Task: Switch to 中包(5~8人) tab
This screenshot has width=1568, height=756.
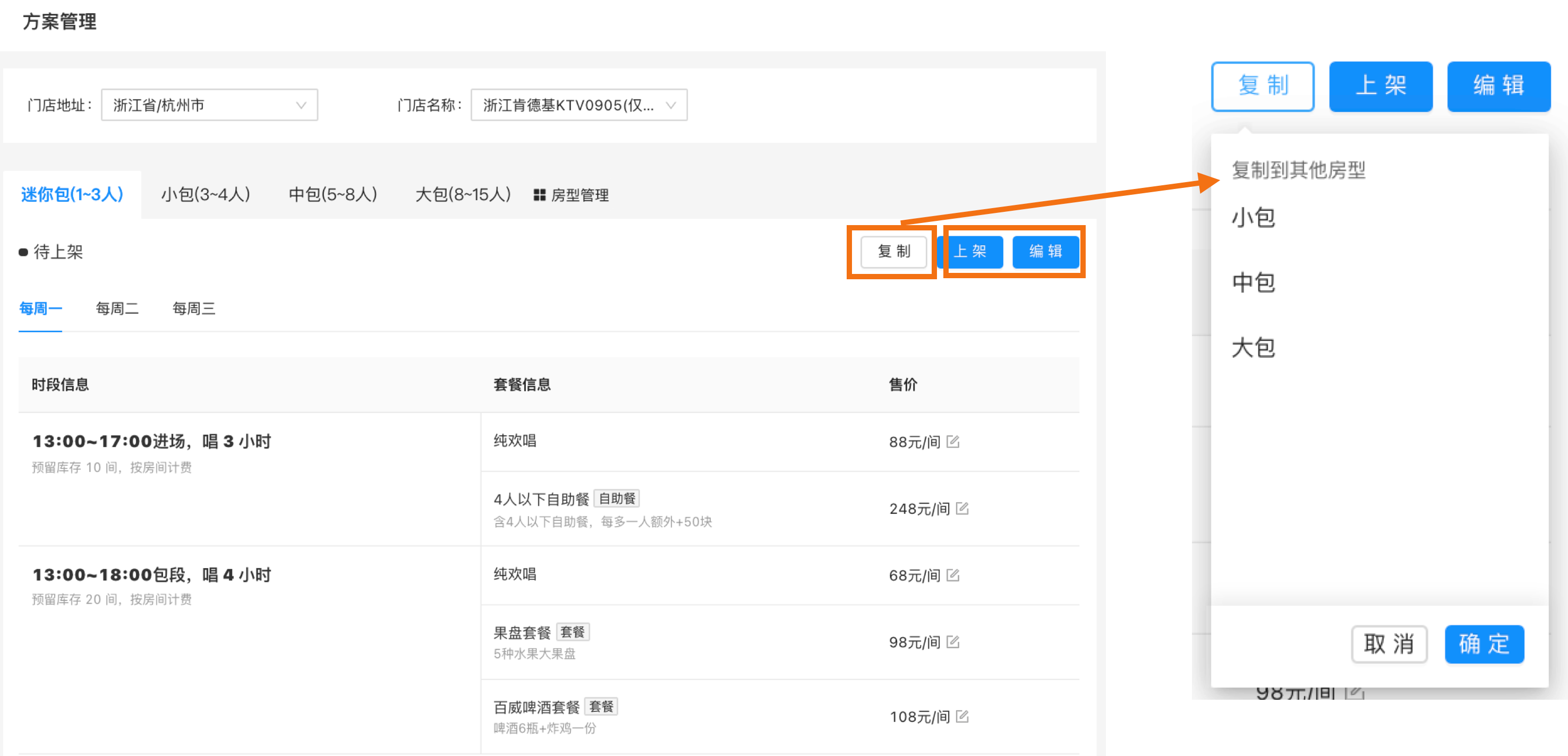Action: pos(333,195)
